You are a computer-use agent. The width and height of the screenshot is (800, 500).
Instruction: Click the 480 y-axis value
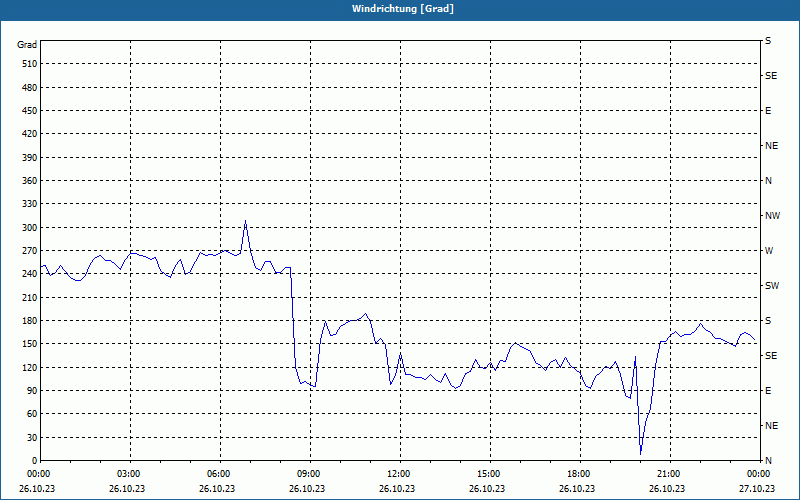[x=30, y=88]
